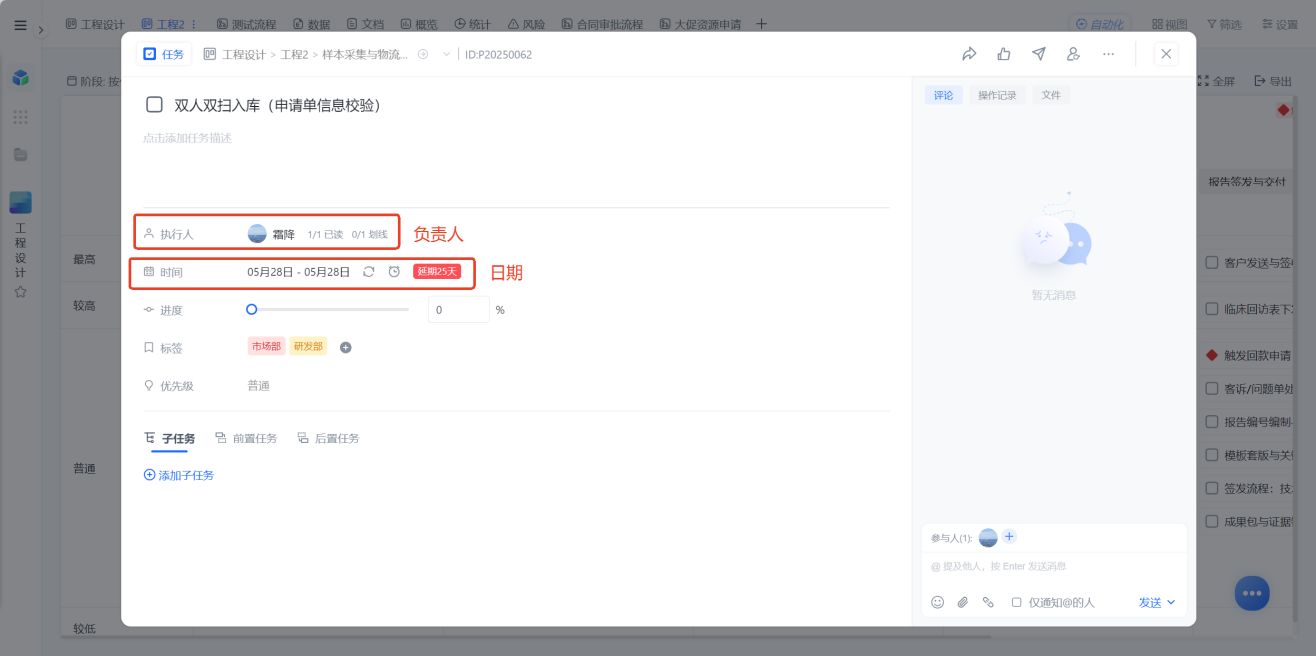
Task: Toggle the 仅通知@的人 checkbox
Action: point(1016,602)
